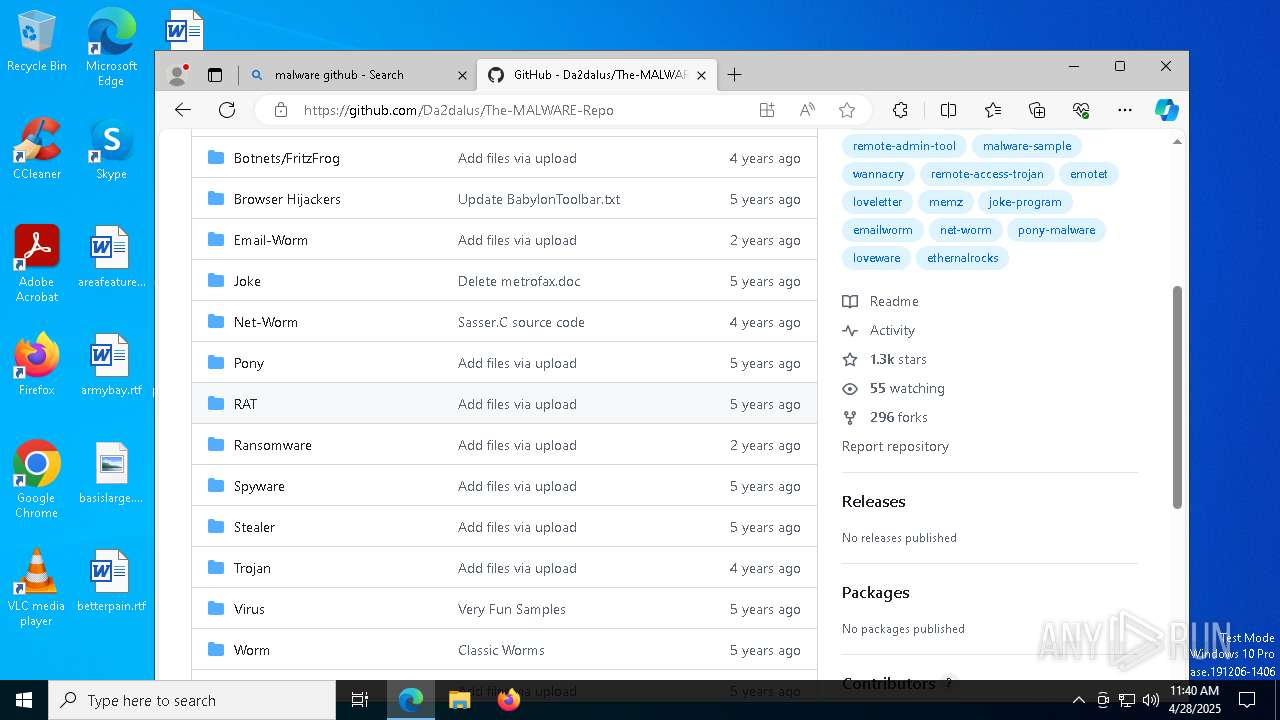
Task: Select the remote-access-trojan topic tag
Action: click(987, 174)
